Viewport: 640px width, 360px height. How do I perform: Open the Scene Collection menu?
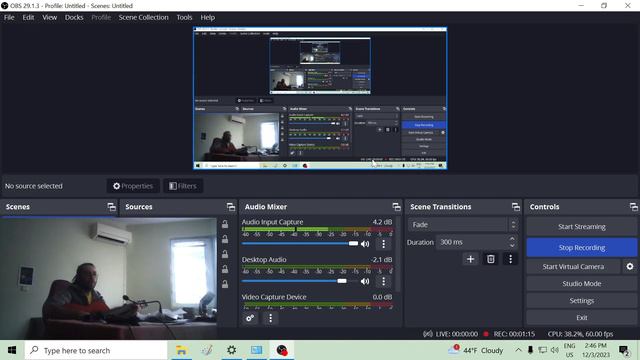pyautogui.click(x=144, y=17)
